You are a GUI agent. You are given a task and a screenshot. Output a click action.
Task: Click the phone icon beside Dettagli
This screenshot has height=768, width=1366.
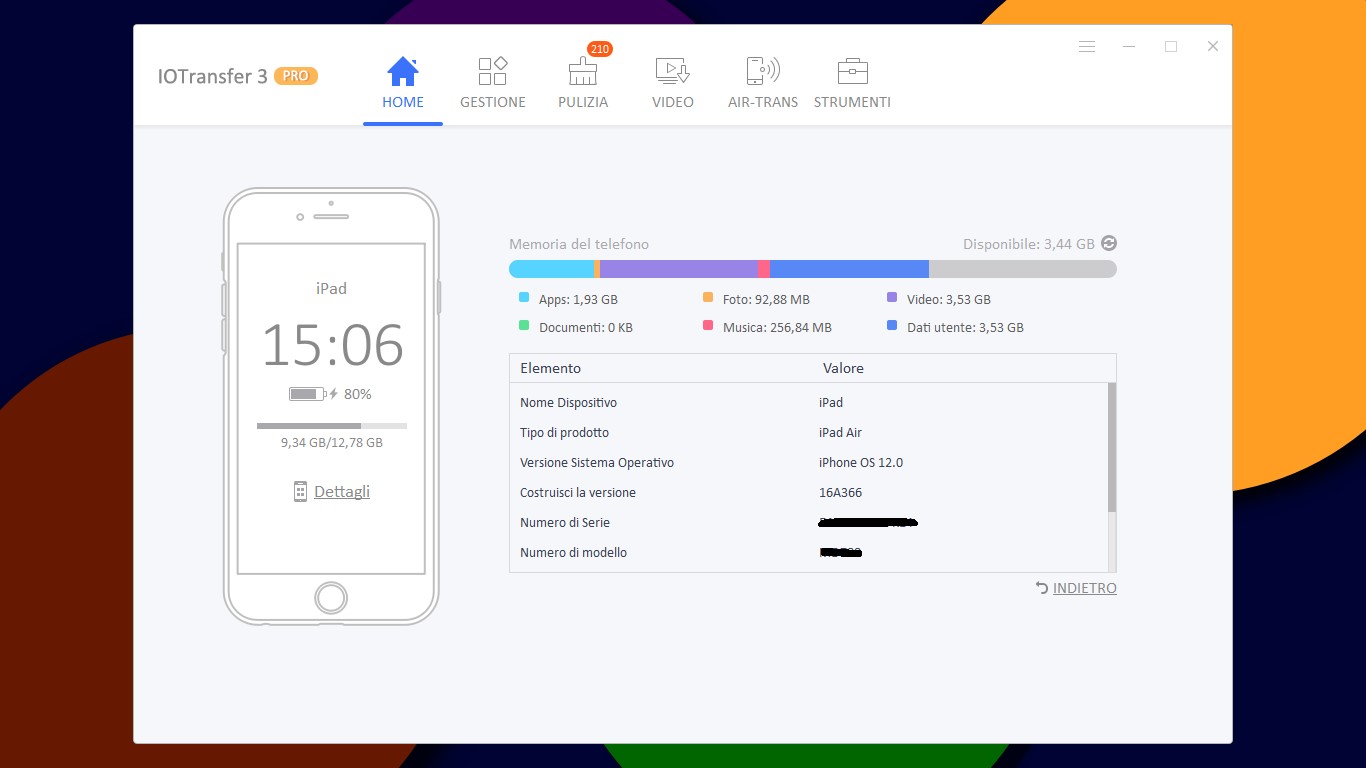coord(300,491)
